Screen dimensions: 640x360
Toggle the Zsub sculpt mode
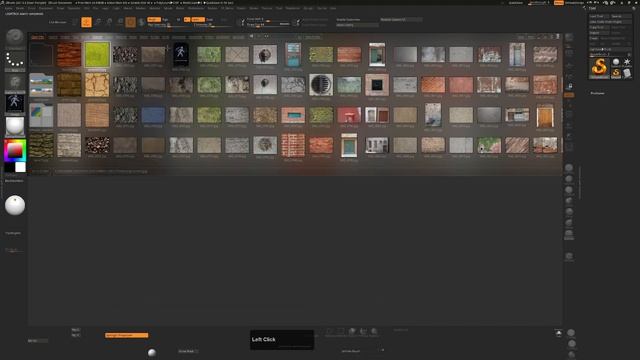click(209, 20)
